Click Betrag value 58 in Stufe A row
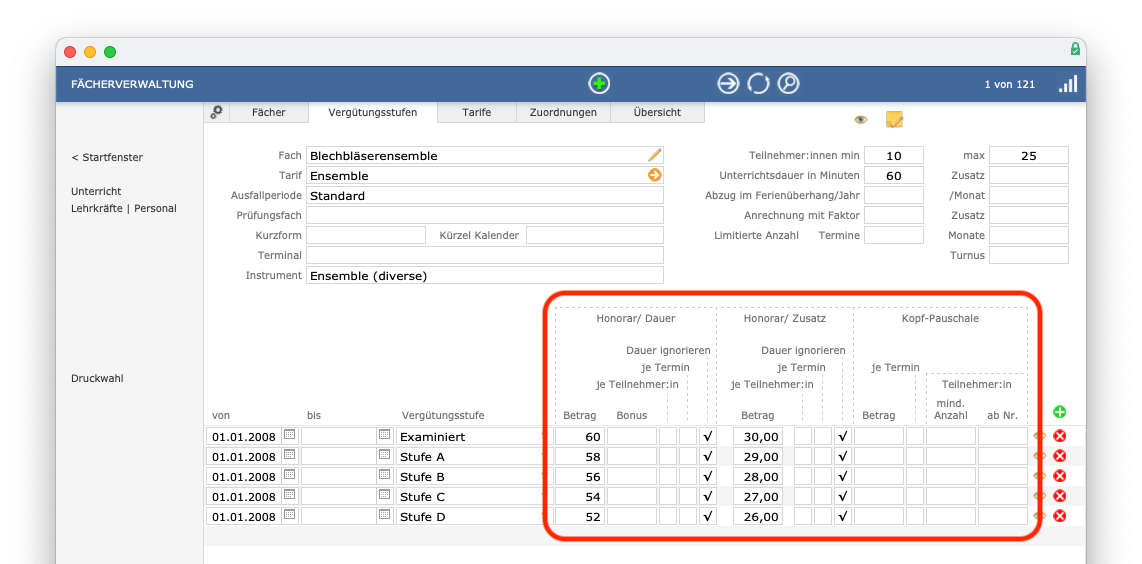Viewport: 1142px width, 564px height. click(580, 456)
